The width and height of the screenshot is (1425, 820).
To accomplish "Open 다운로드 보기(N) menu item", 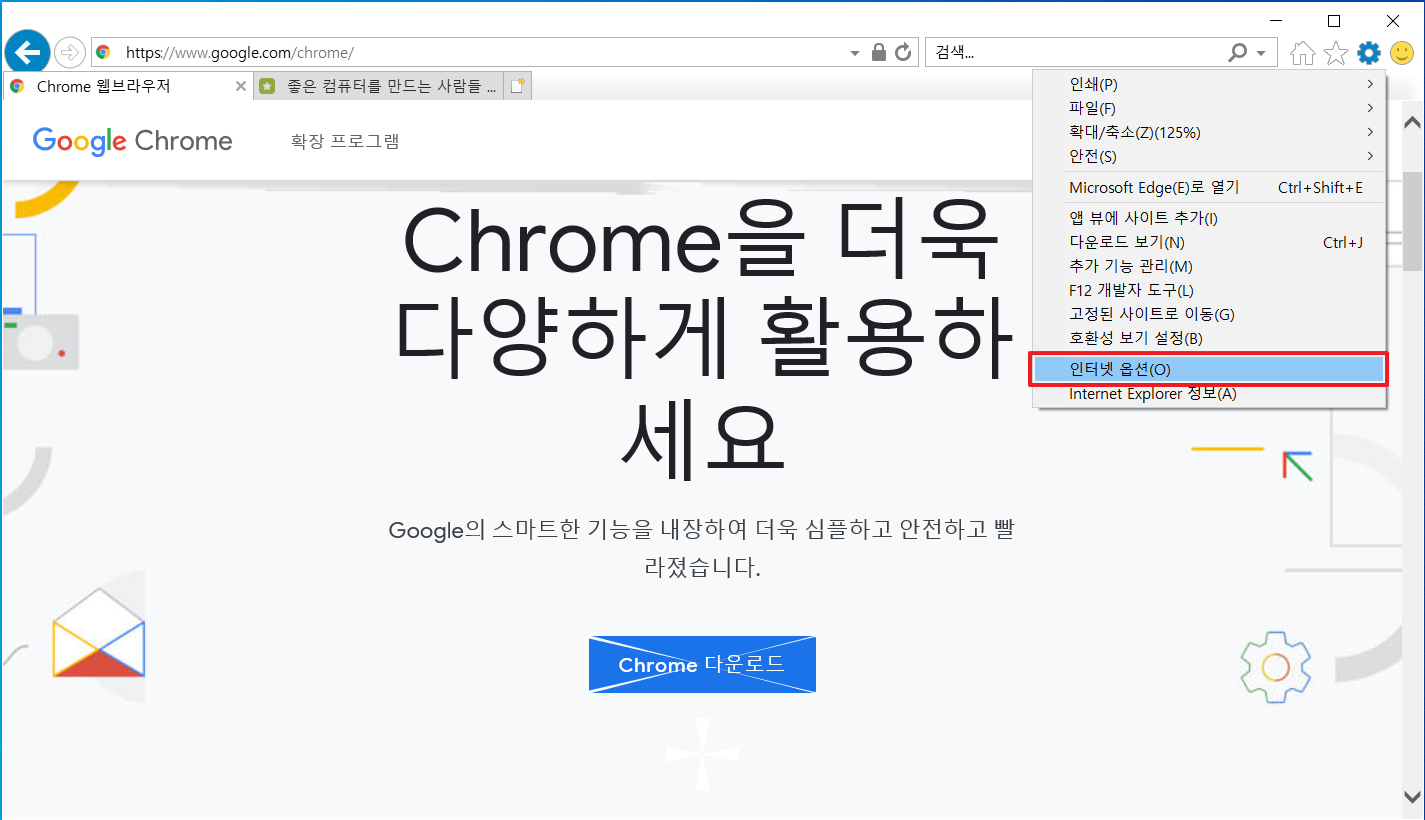I will (x=1209, y=242).
